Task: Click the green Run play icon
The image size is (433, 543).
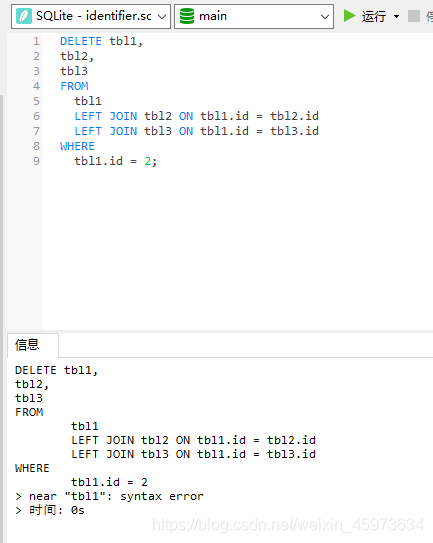Action: (350, 16)
